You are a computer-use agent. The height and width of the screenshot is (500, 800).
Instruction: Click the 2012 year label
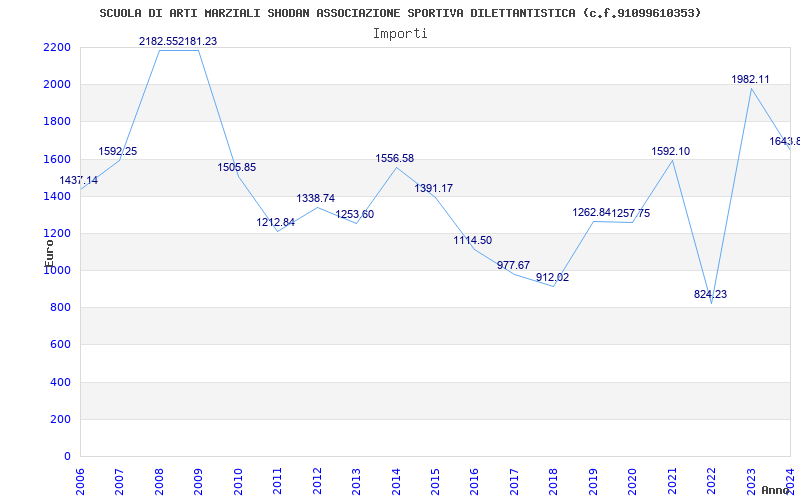click(x=317, y=481)
